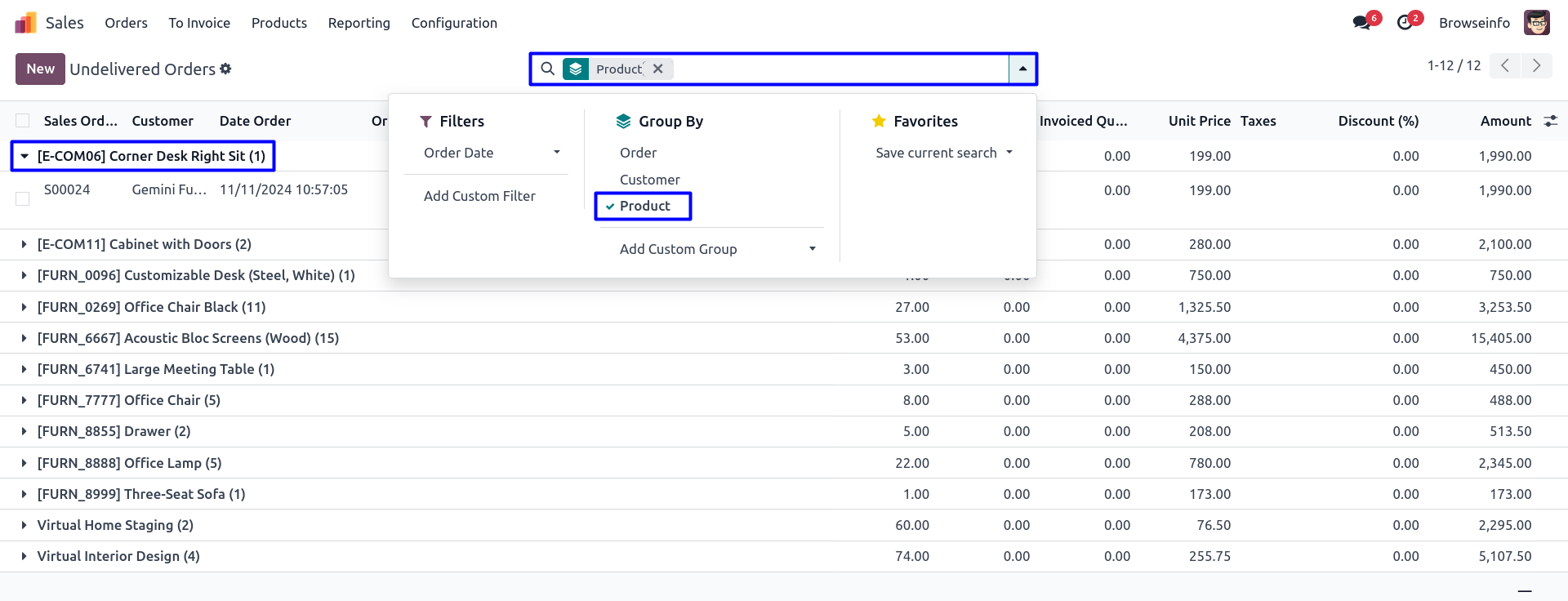Expand the Cabinet with Doors group
The width and height of the screenshot is (1568, 601).
[24, 244]
